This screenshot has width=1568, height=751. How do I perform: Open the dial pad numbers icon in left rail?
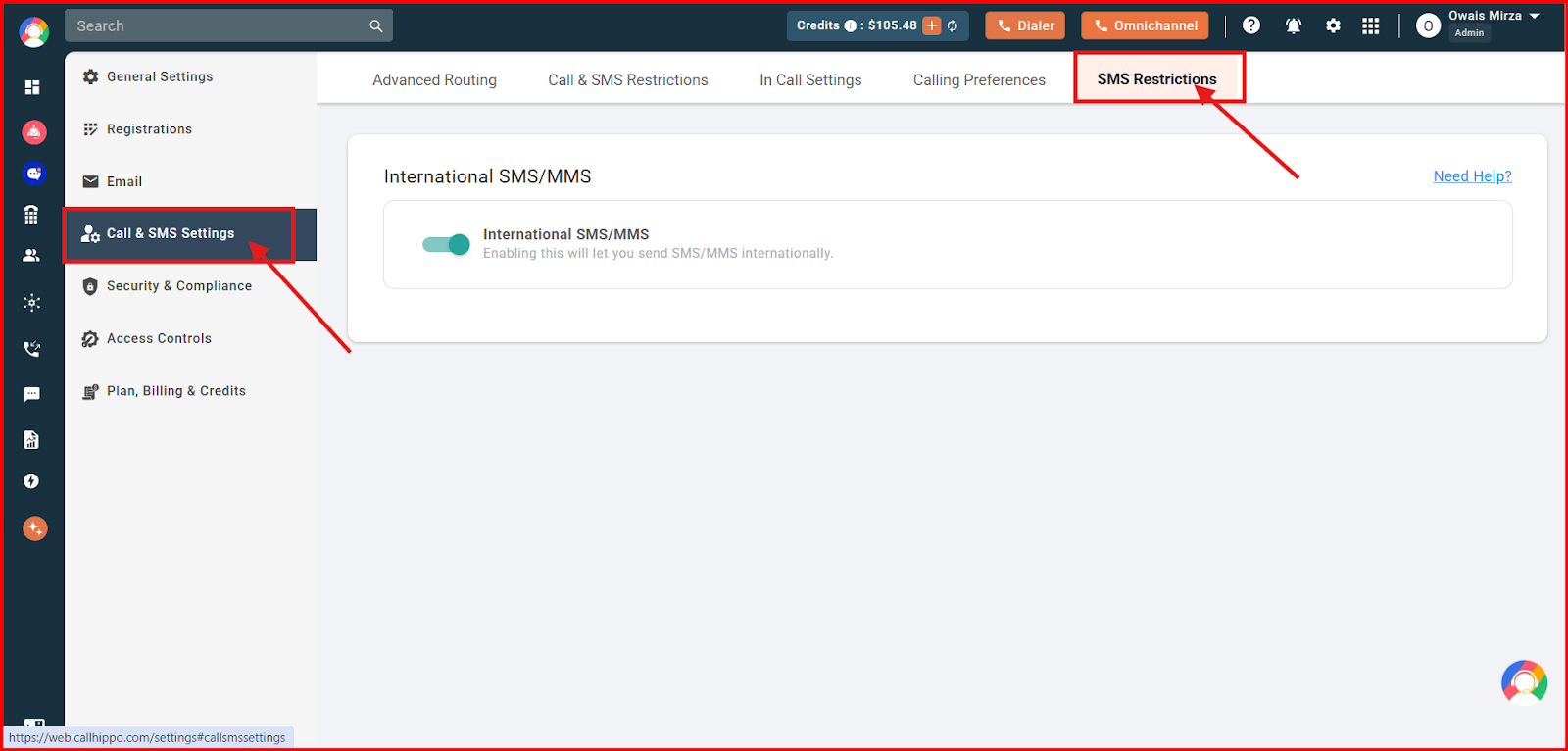31,214
